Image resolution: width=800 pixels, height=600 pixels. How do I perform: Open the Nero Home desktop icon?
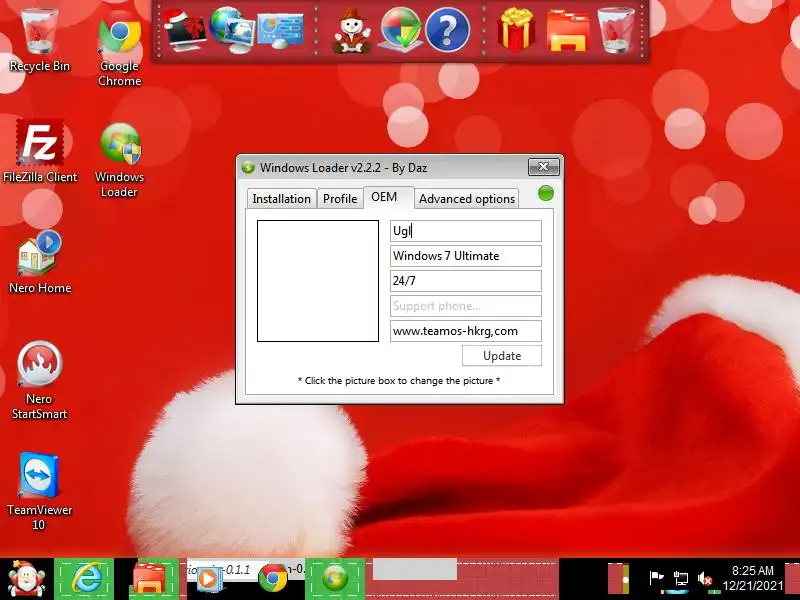[x=40, y=262]
